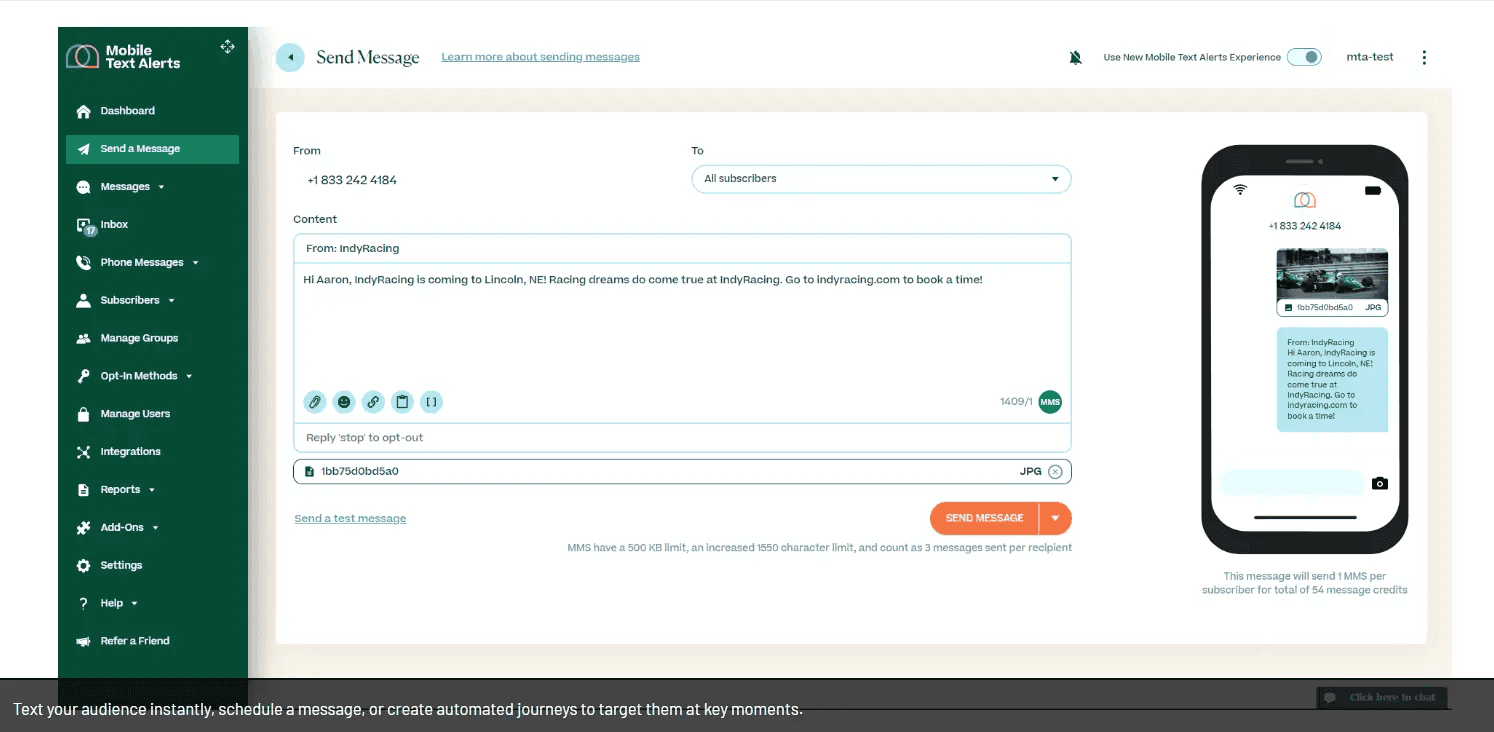Screen dimensions: 1494x732
Task: Click the race car image thumbnail in preview
Action: pos(1332,274)
